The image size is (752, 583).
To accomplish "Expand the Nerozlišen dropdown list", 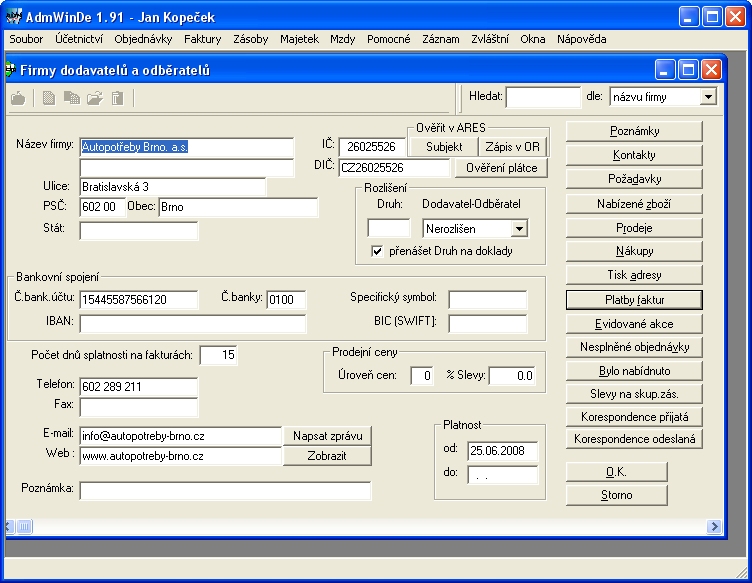I will click(x=519, y=229).
